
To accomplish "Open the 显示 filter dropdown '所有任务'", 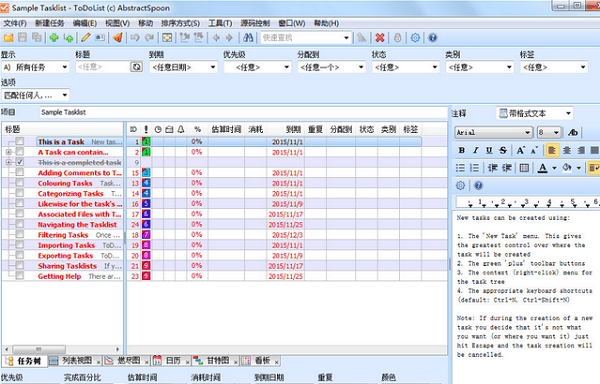I will [35, 67].
